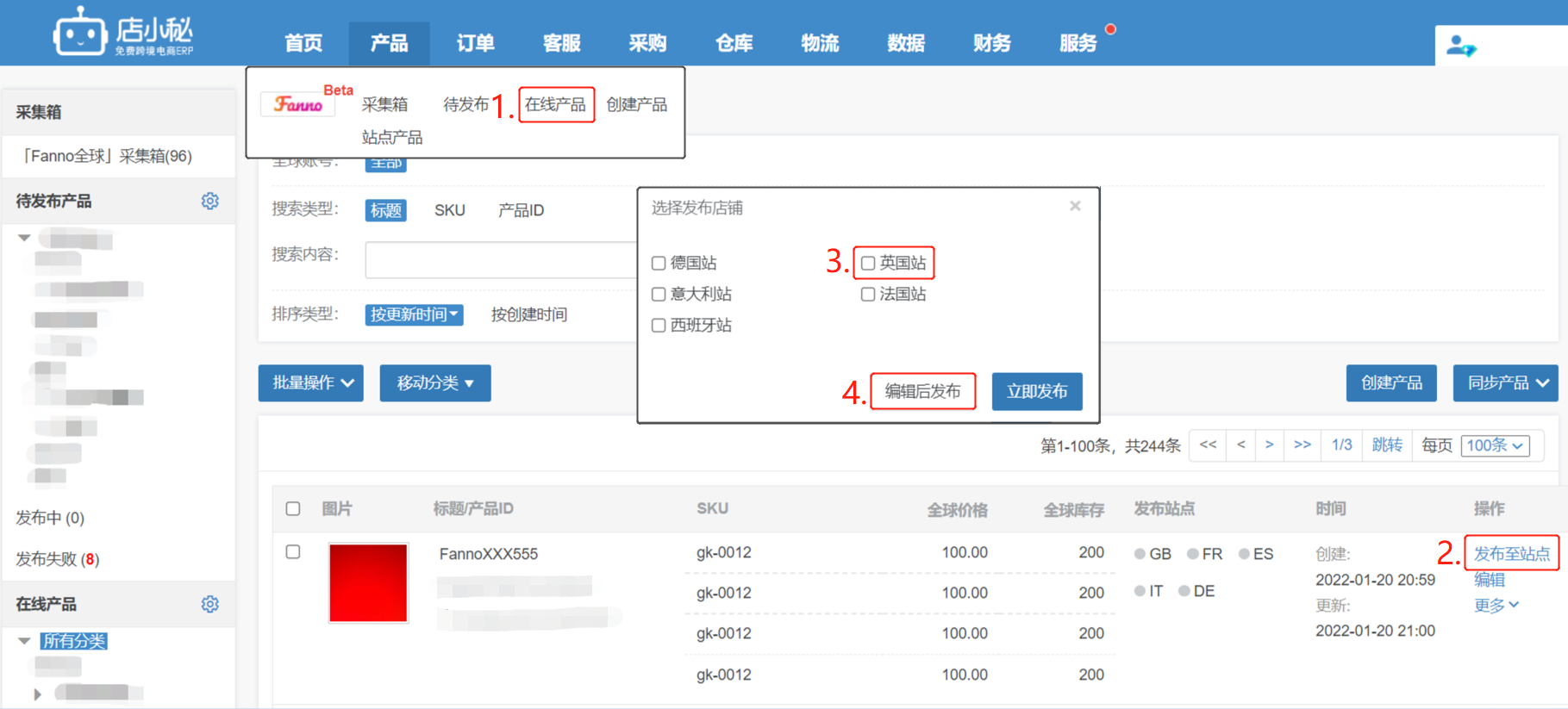
Task: Choose 产品ID search type
Action: pyautogui.click(x=521, y=210)
